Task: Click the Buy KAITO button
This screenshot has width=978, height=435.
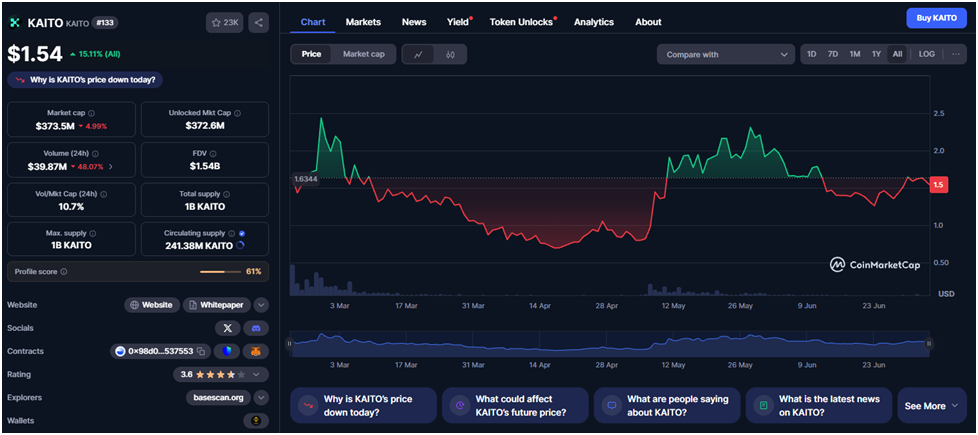Action: pyautogui.click(x=936, y=18)
